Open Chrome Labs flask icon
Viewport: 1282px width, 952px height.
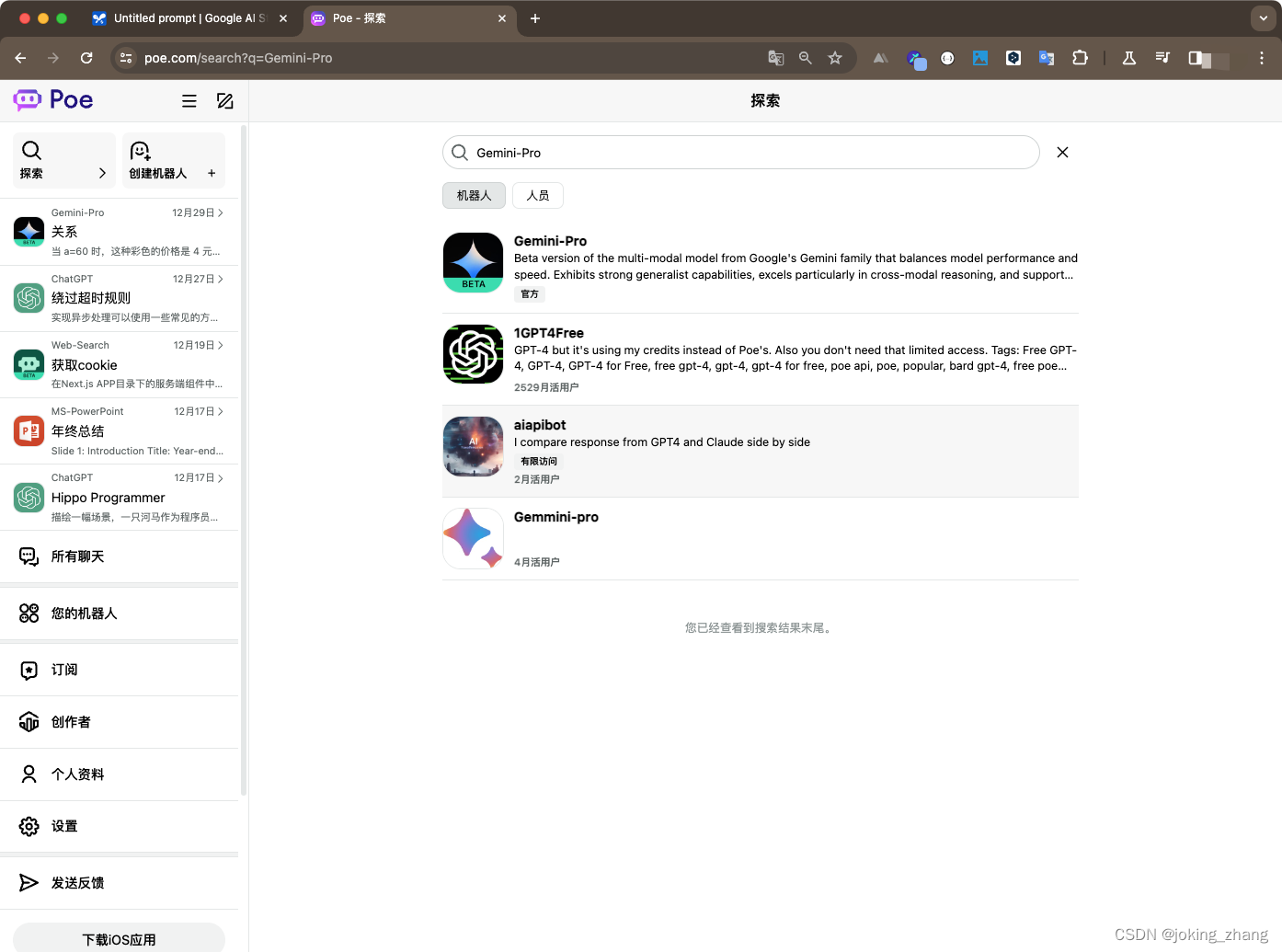tap(1128, 58)
